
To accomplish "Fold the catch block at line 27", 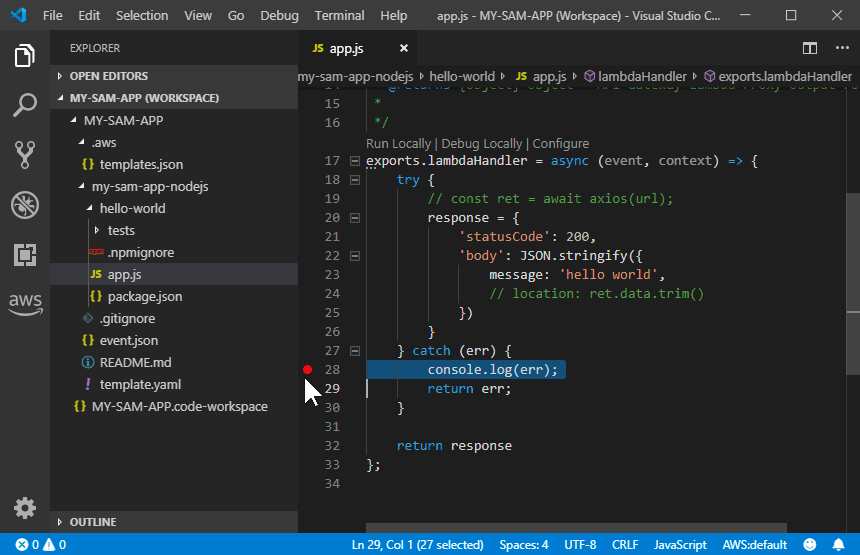I will [x=355, y=350].
